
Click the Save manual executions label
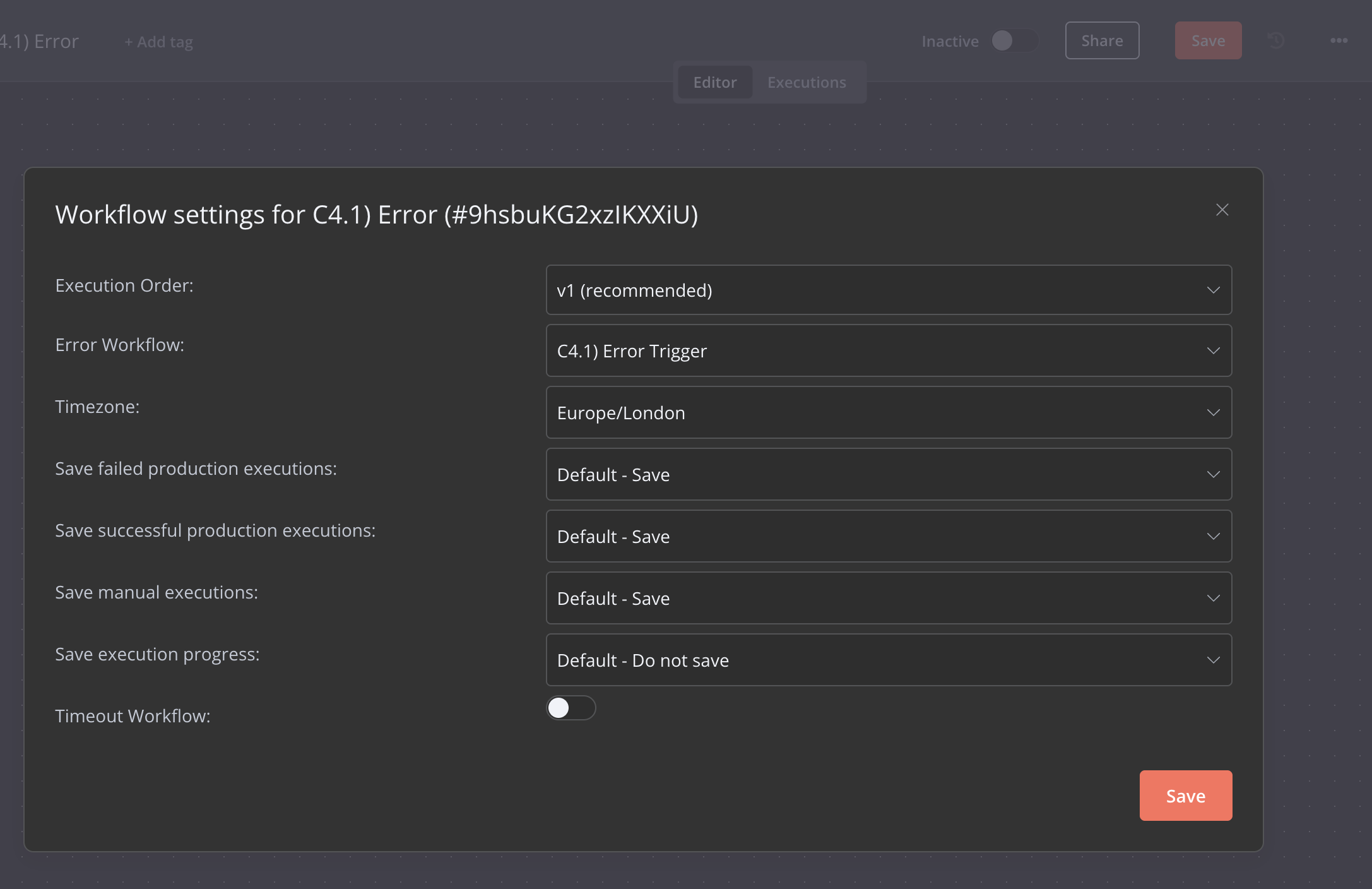(157, 592)
